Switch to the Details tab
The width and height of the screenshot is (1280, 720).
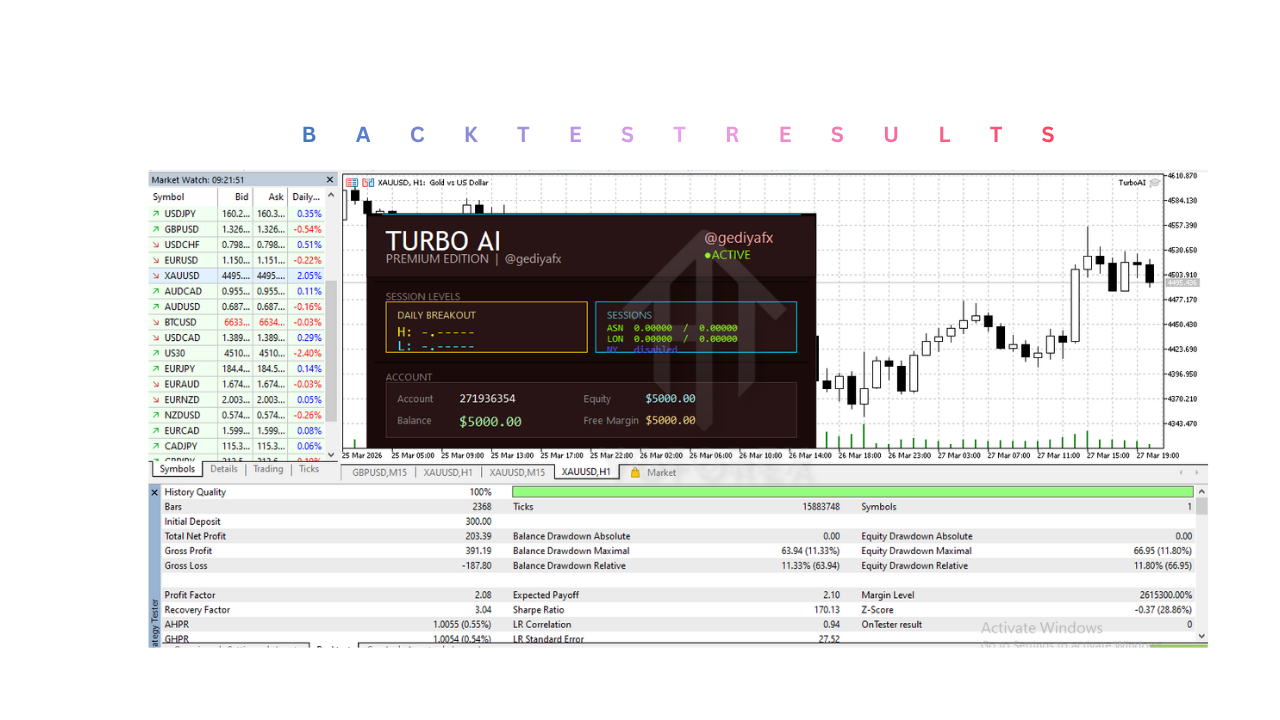(224, 468)
